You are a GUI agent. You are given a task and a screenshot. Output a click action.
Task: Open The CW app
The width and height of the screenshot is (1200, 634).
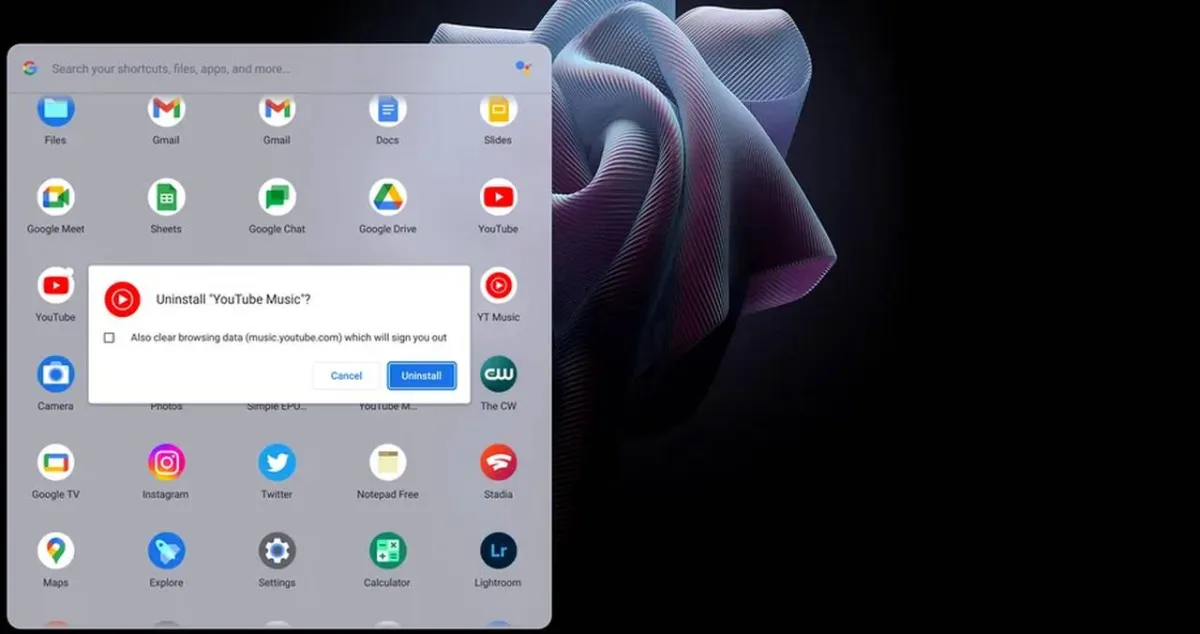click(498, 374)
